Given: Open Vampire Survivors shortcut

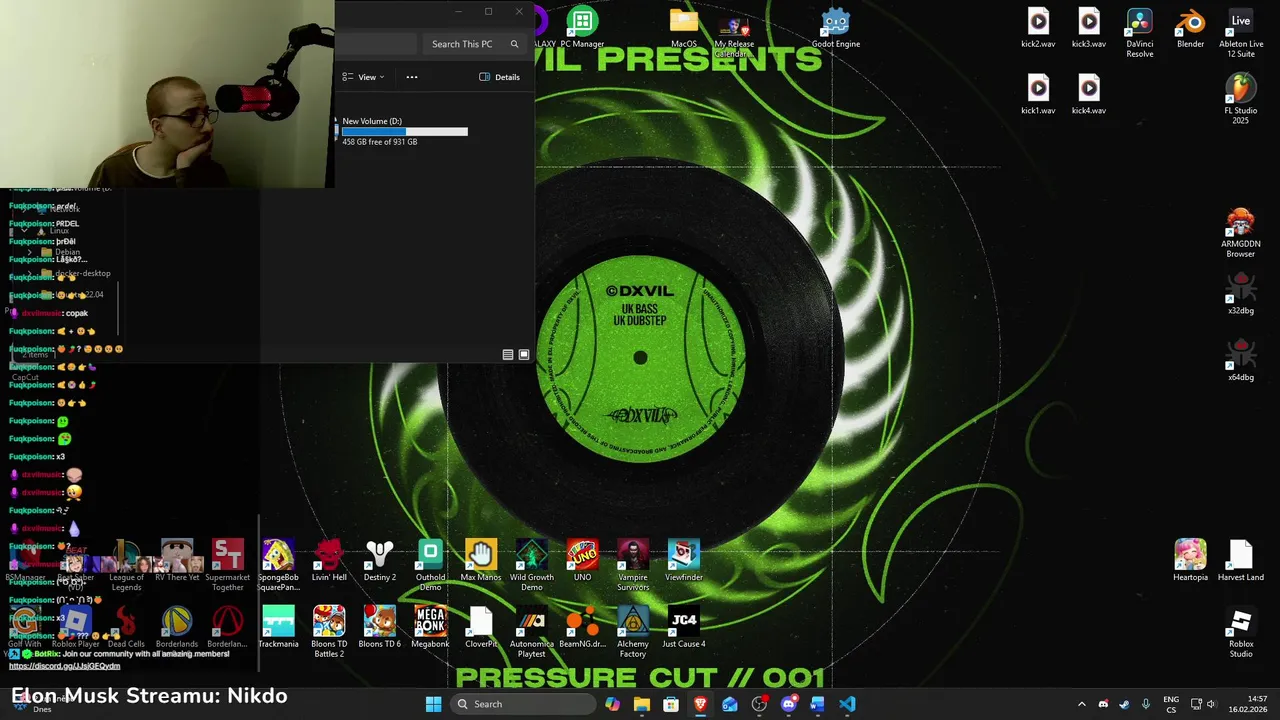Looking at the screenshot, I should pos(633,566).
